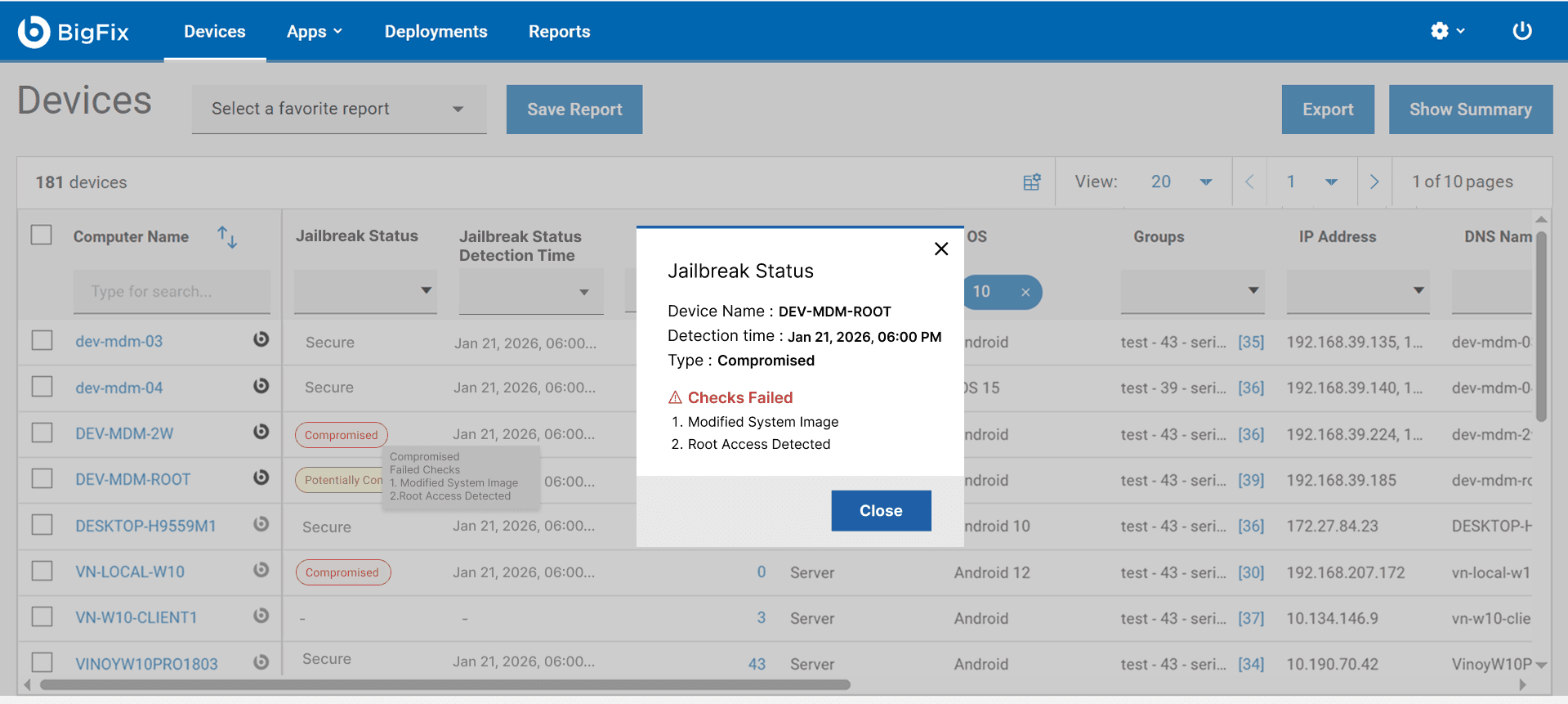Click the agent icon for DESKTOP-H9559M1
This screenshot has height=704, width=1568.
click(261, 524)
